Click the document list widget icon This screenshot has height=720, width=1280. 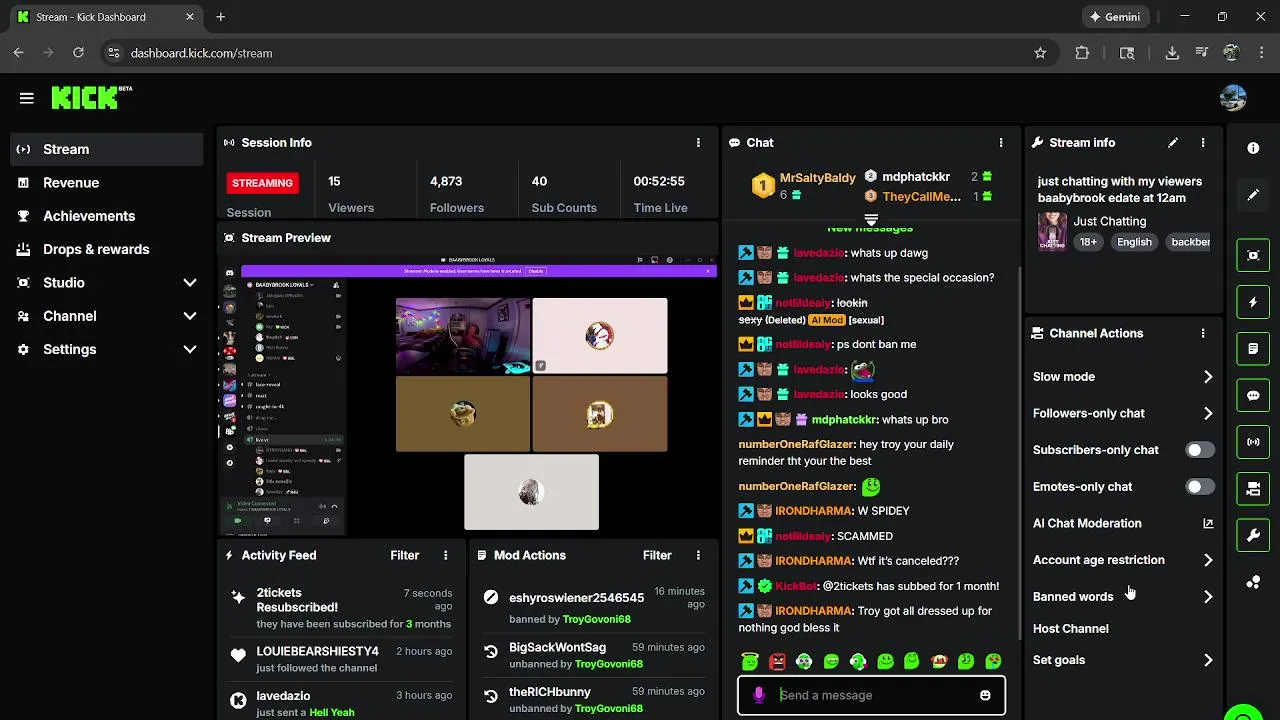coord(1253,349)
